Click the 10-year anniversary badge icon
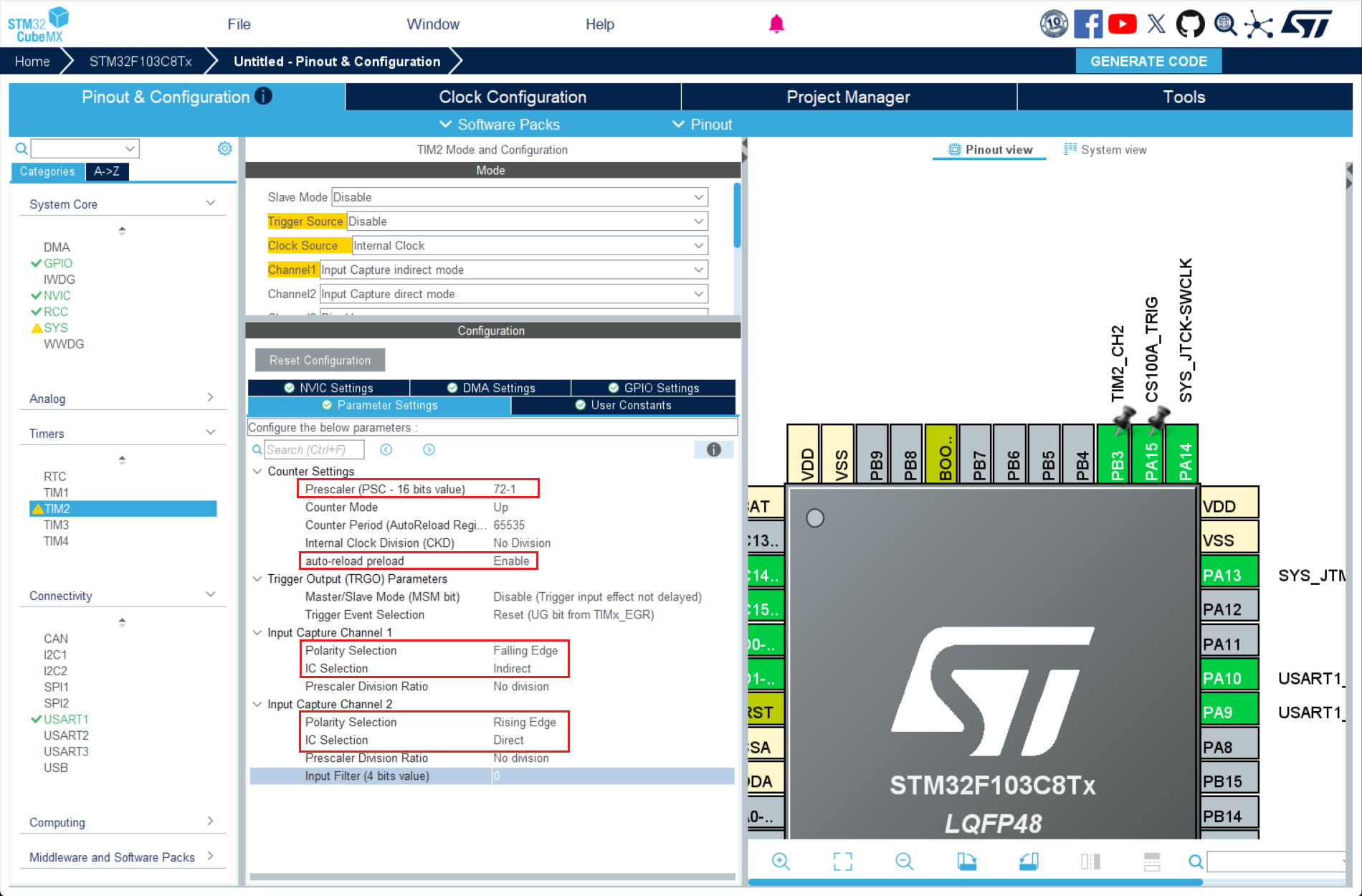 tap(1054, 24)
